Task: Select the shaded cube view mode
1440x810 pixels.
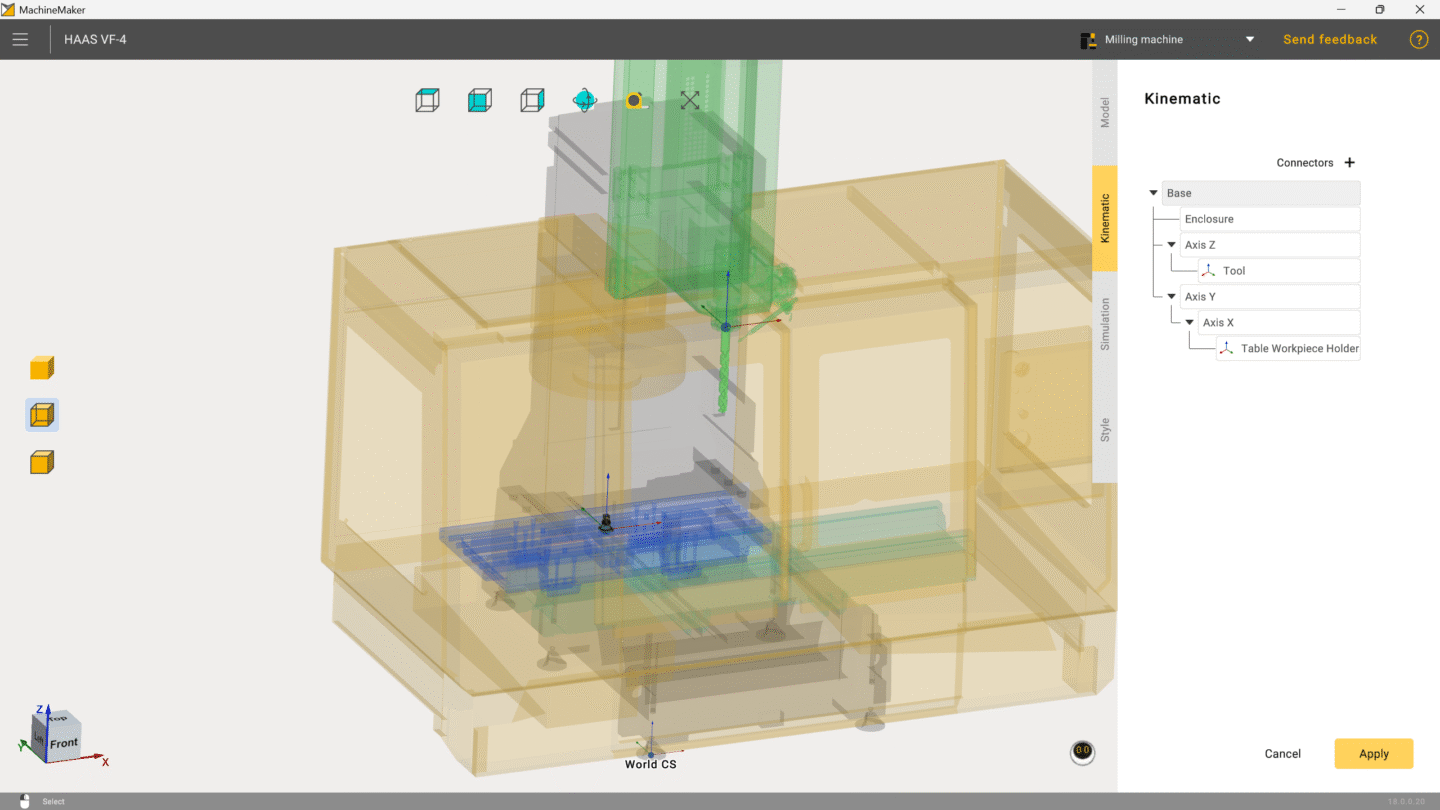Action: click(480, 100)
